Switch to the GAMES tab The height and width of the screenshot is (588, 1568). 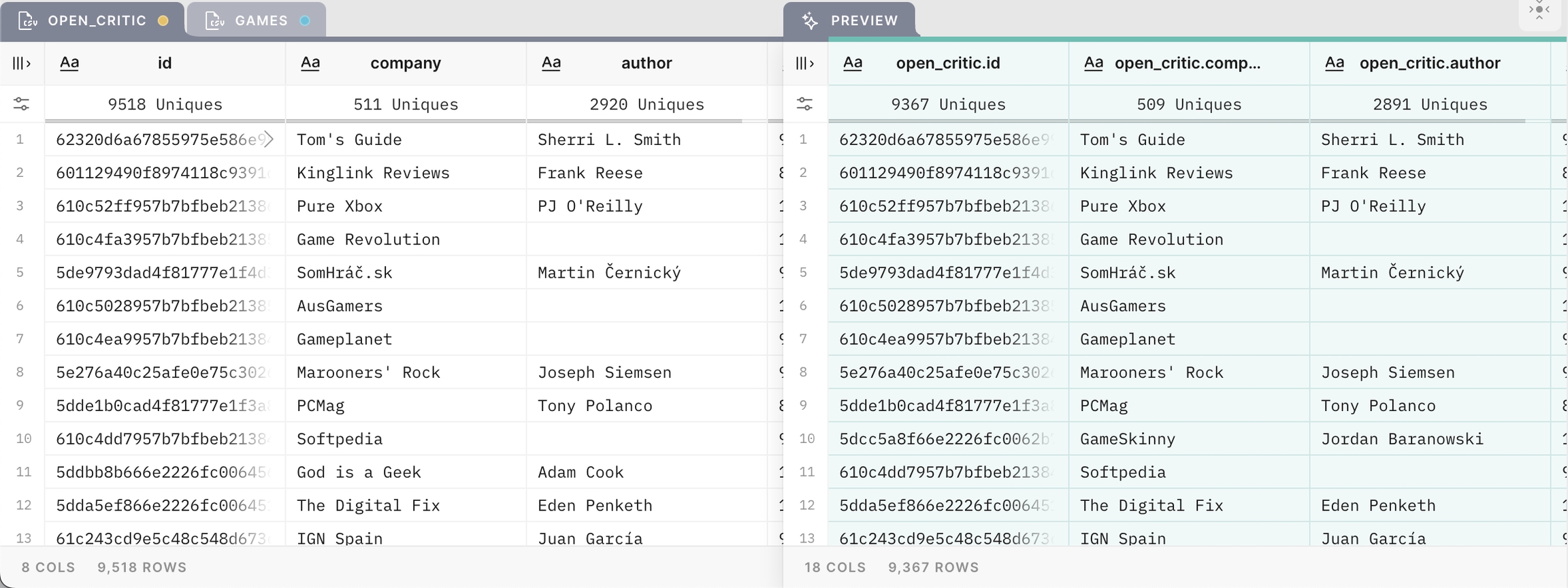tap(261, 20)
